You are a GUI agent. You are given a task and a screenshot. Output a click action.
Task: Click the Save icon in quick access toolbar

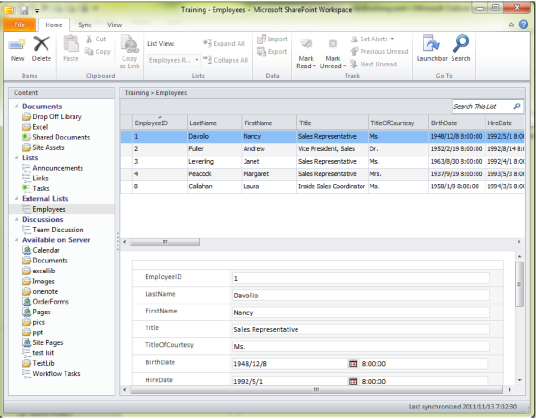[x=24, y=10]
